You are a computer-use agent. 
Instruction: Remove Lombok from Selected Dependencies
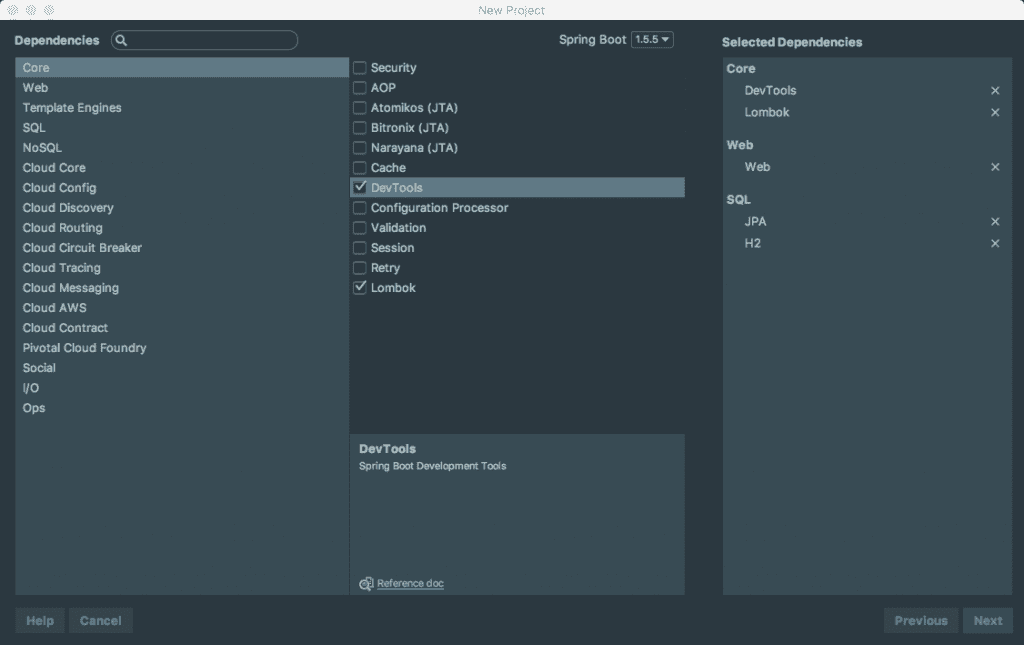pos(995,112)
